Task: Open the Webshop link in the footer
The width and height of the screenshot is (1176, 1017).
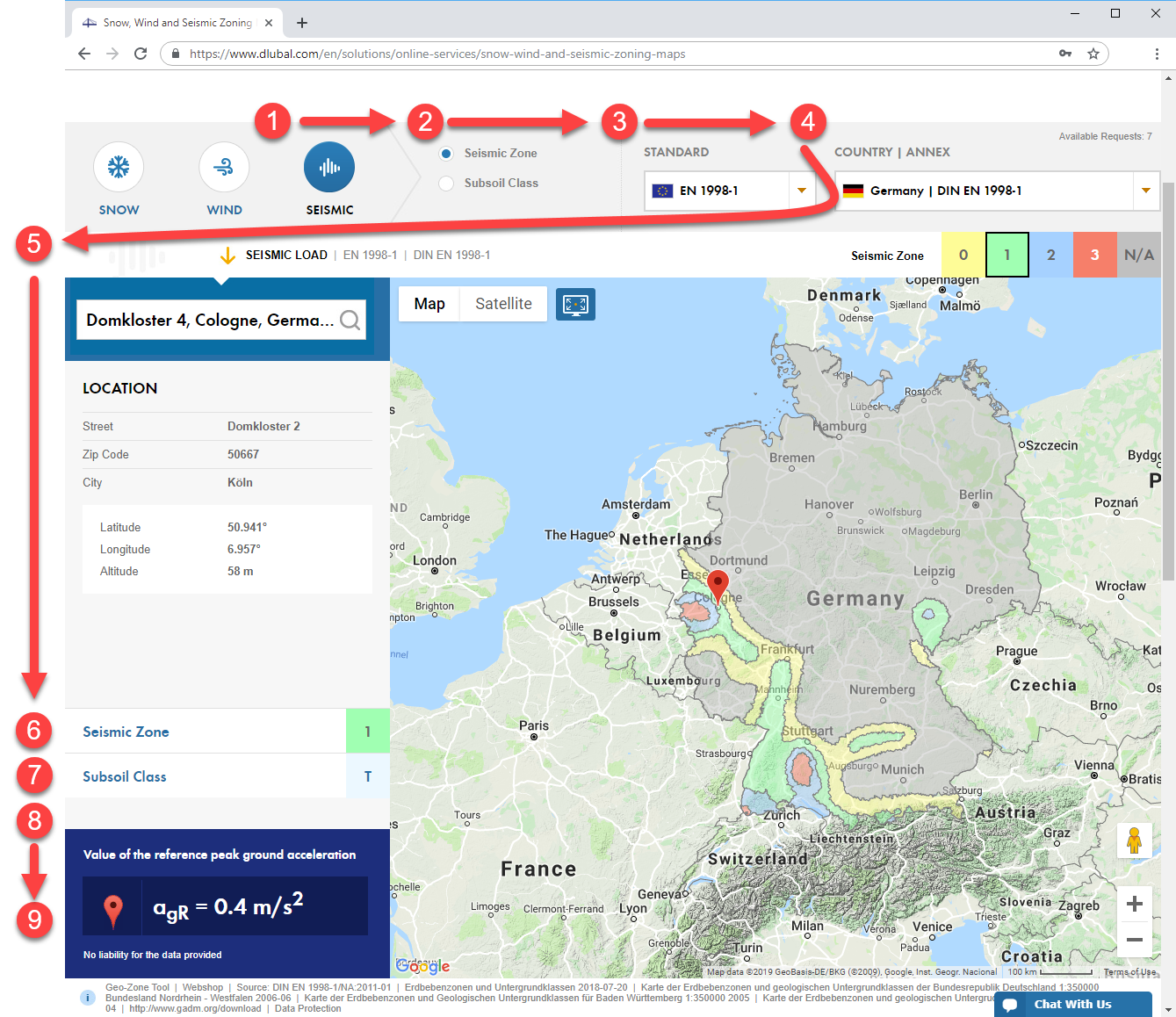Action: tap(203, 987)
